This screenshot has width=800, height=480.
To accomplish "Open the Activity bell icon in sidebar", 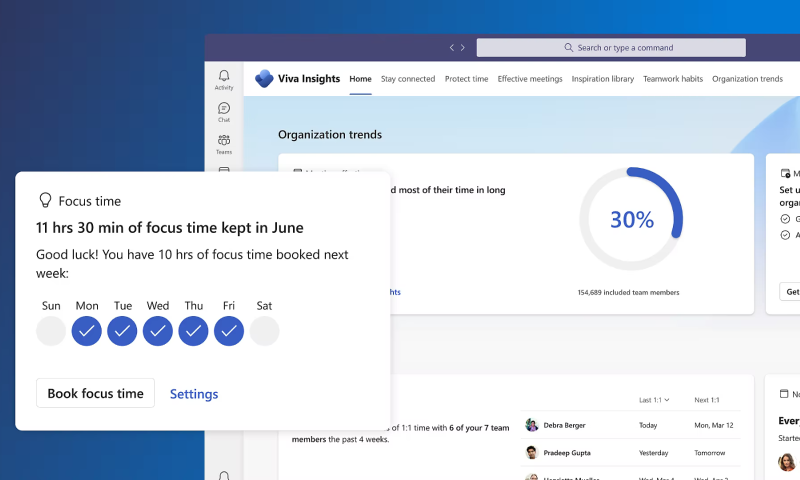I will 223,76.
